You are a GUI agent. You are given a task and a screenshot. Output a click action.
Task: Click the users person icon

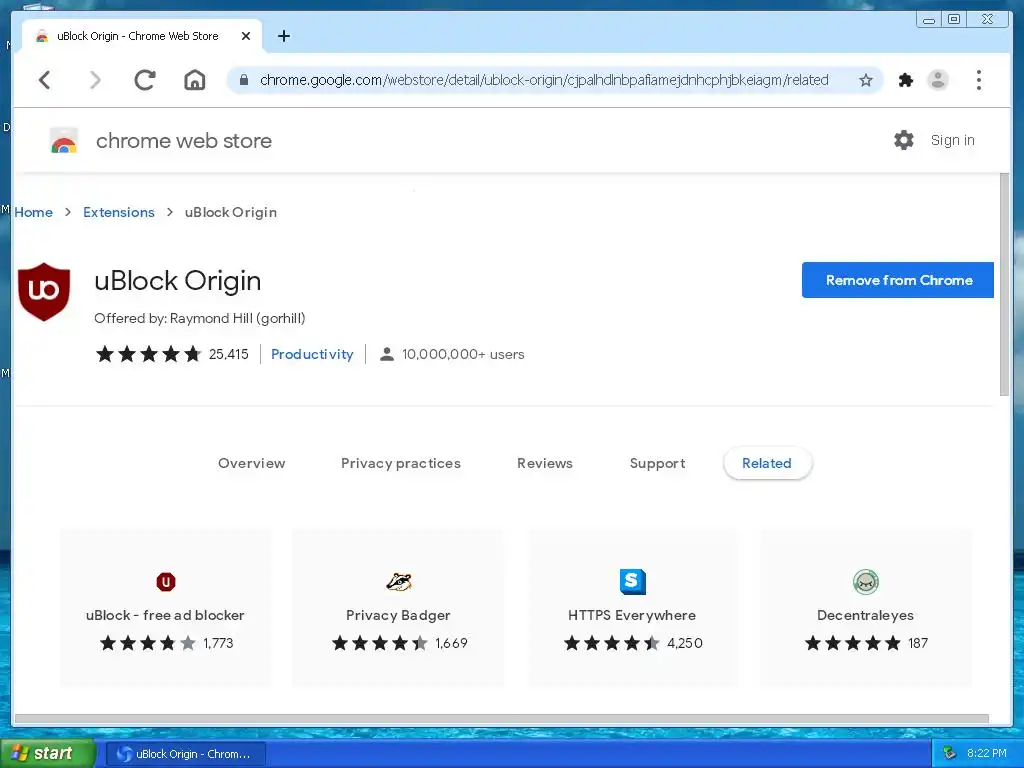[387, 354]
